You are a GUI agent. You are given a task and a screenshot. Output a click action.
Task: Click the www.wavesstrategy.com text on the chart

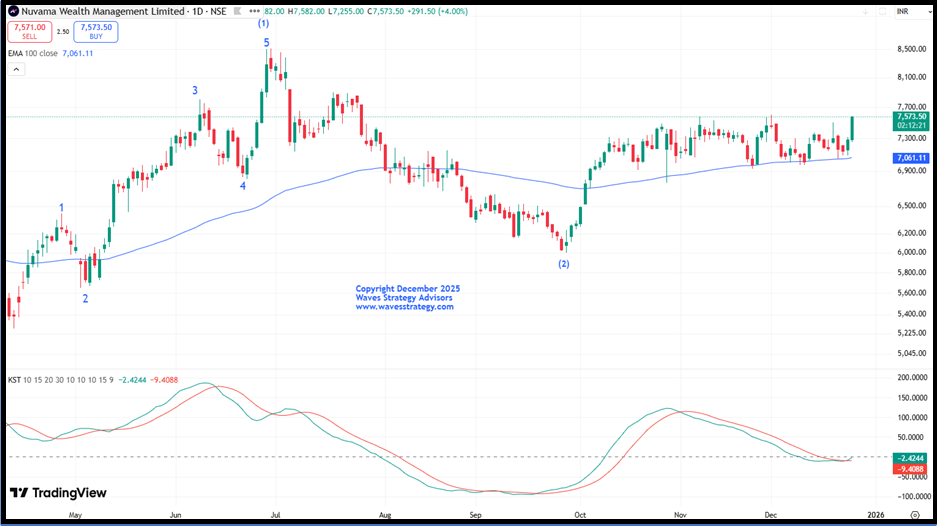pyautogui.click(x=405, y=307)
